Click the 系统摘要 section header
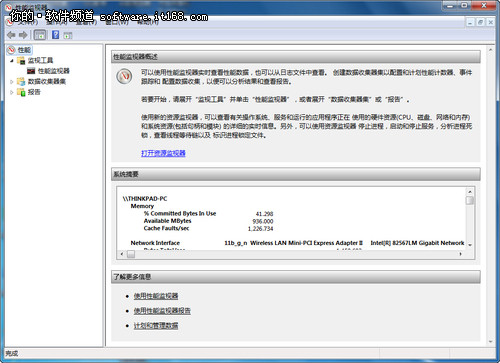The width and height of the screenshot is (500, 363). click(296, 174)
